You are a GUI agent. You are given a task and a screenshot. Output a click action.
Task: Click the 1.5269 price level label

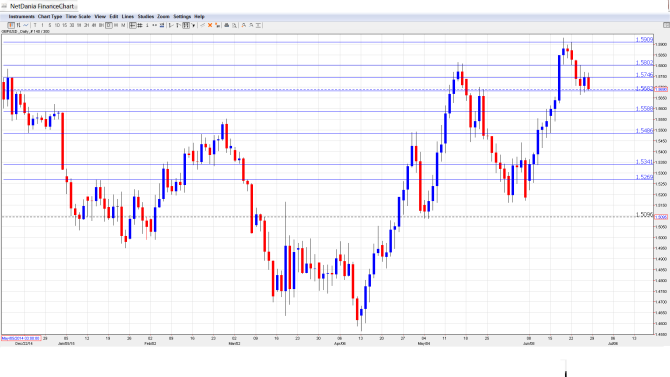(644, 177)
